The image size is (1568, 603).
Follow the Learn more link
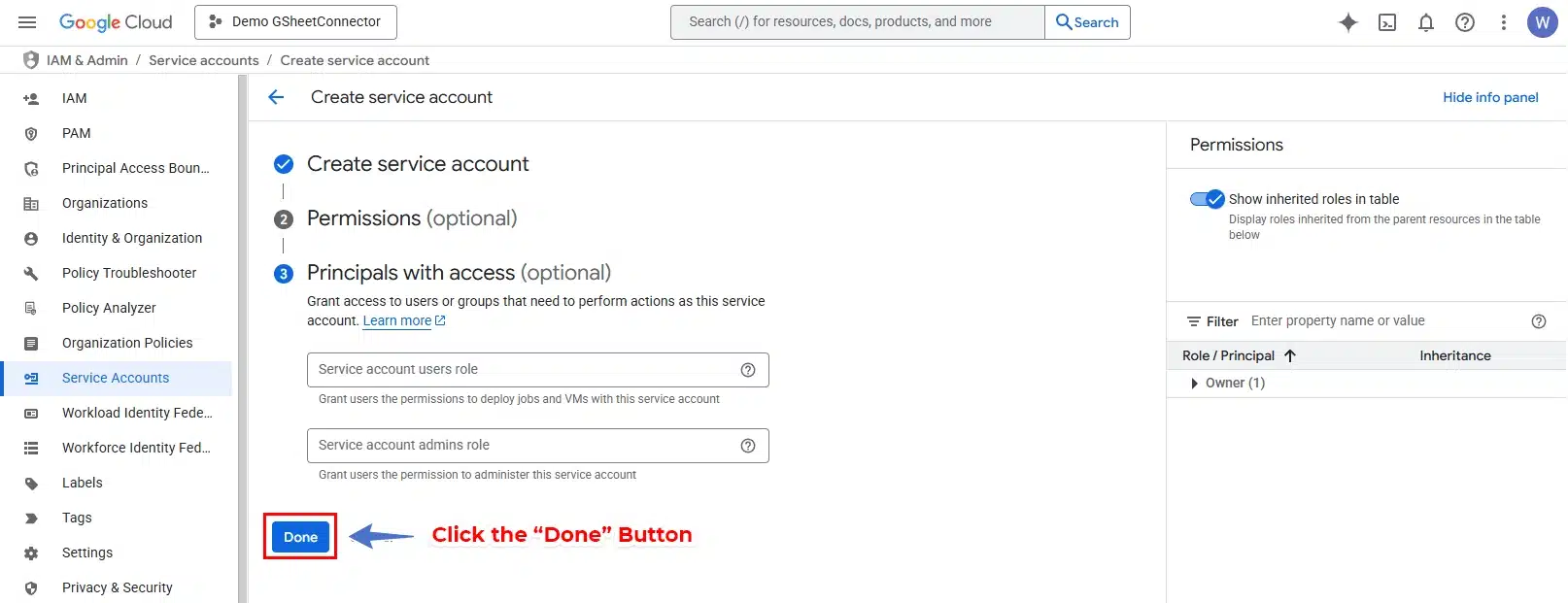click(397, 321)
